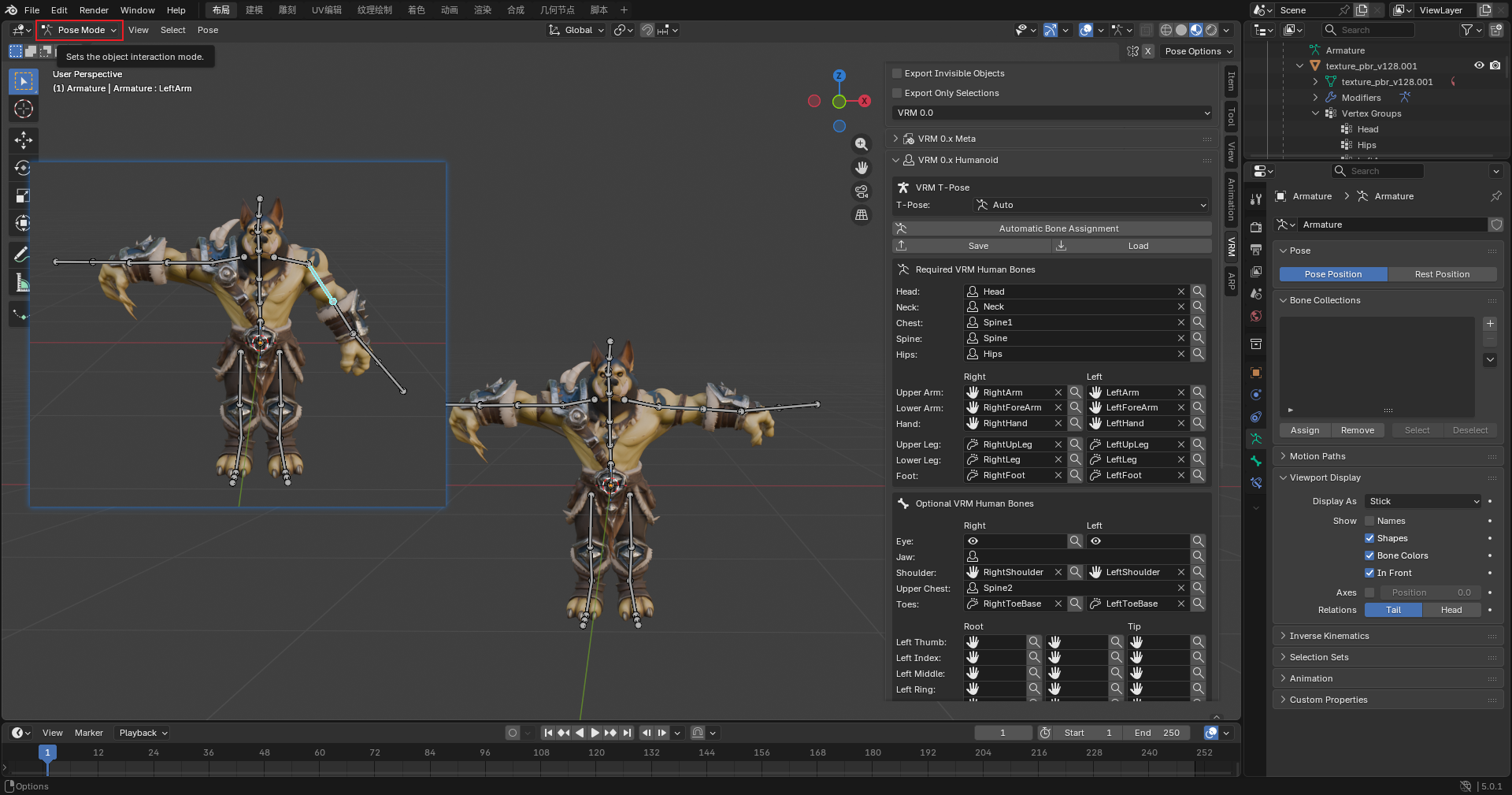
Task: Click the Remove bone collection button
Action: 1358,430
